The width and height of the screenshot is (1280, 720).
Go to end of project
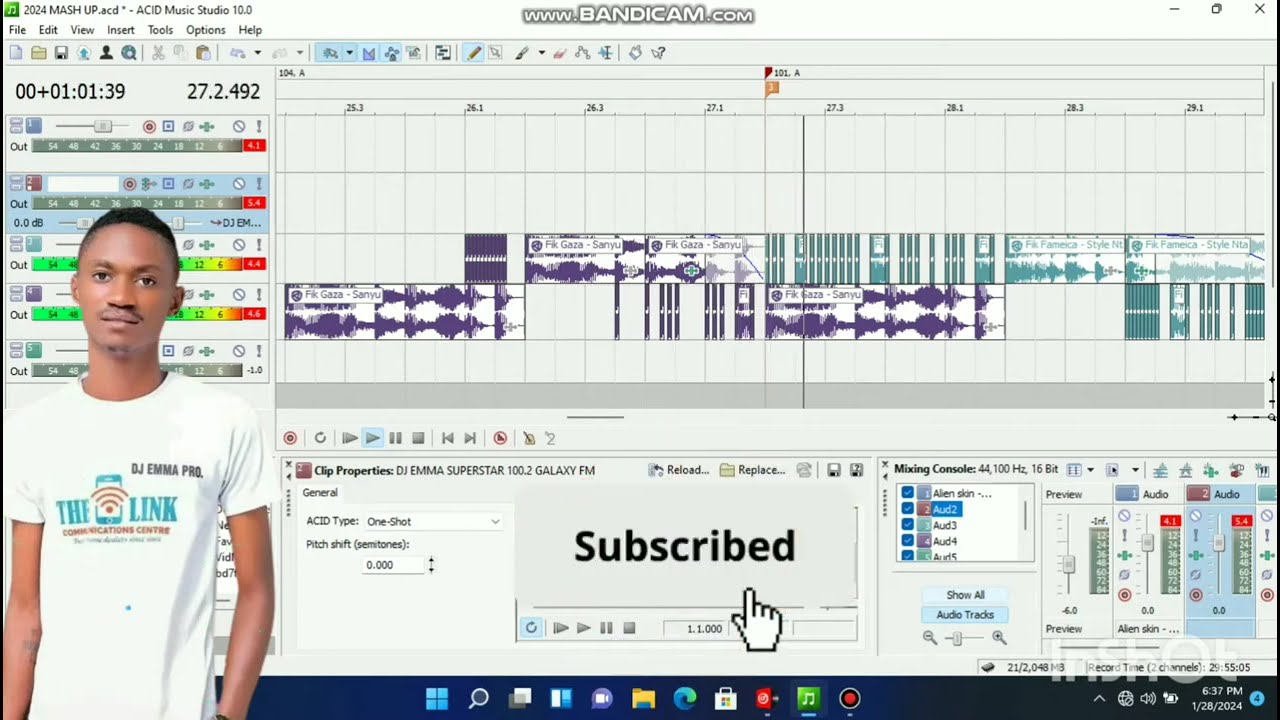[x=470, y=438]
